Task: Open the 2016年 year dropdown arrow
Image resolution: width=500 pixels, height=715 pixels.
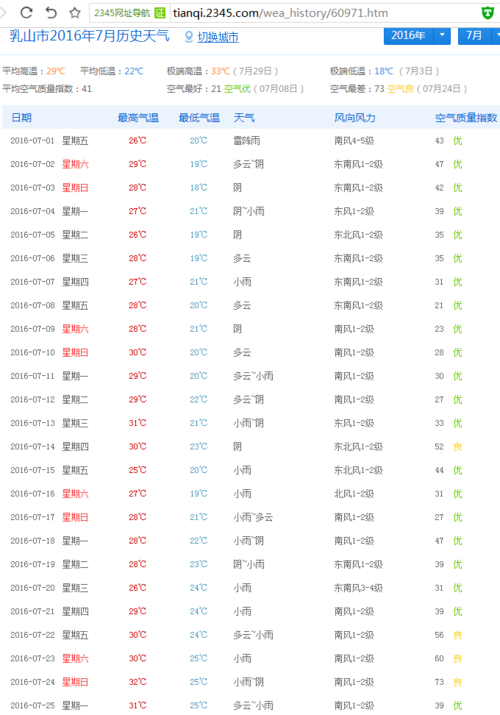Action: [442, 36]
